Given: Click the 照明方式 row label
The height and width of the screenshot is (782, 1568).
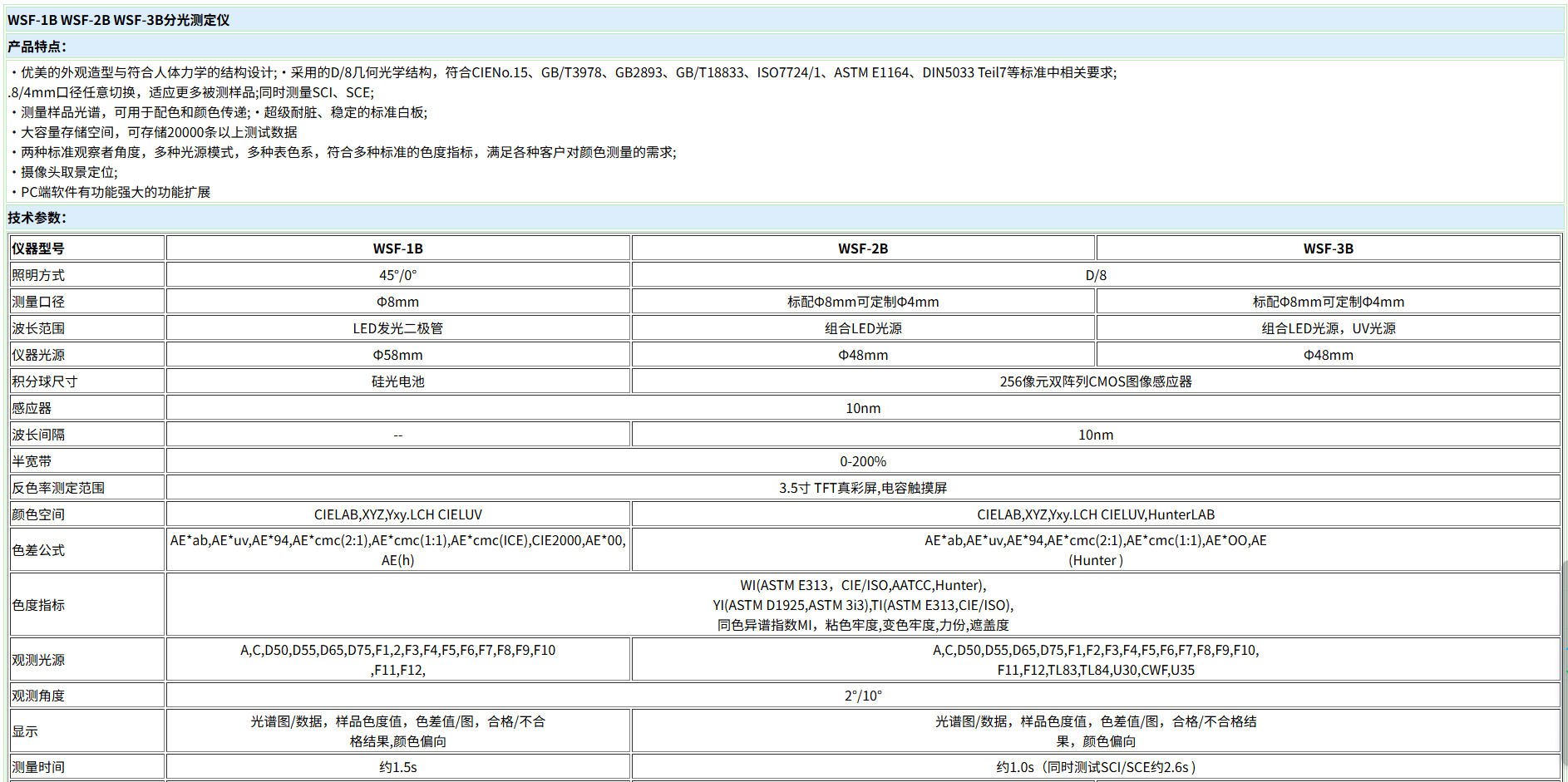Looking at the screenshot, I should 38,275.
